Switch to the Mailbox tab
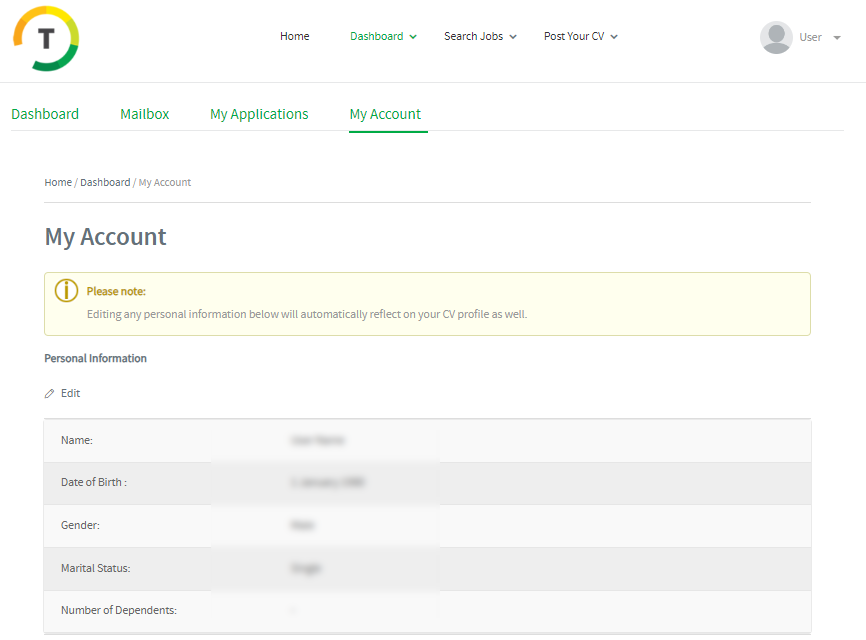The height and width of the screenshot is (640, 866). (x=145, y=114)
